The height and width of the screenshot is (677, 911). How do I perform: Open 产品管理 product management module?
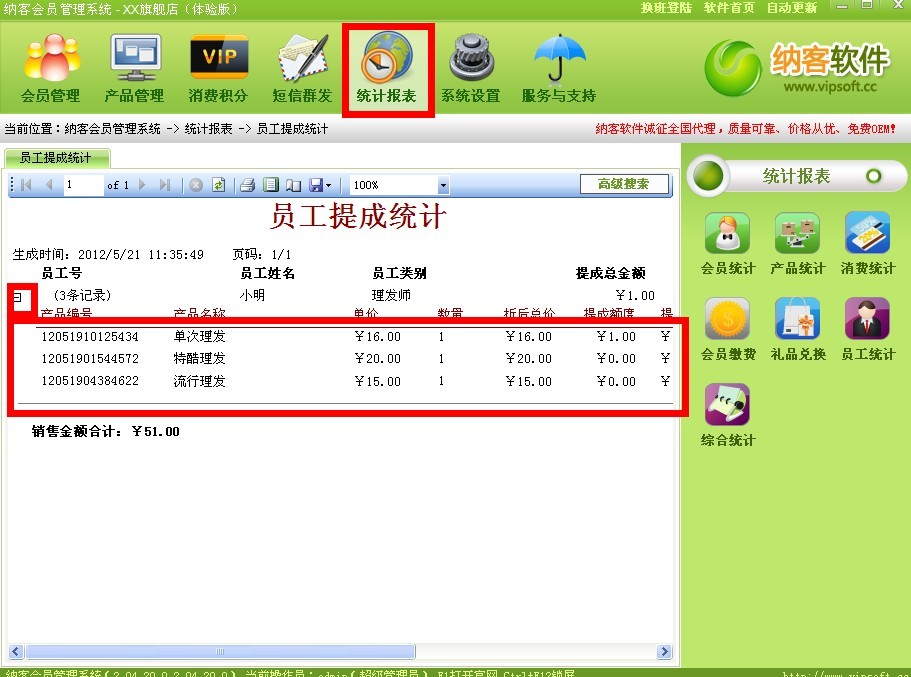(x=134, y=68)
